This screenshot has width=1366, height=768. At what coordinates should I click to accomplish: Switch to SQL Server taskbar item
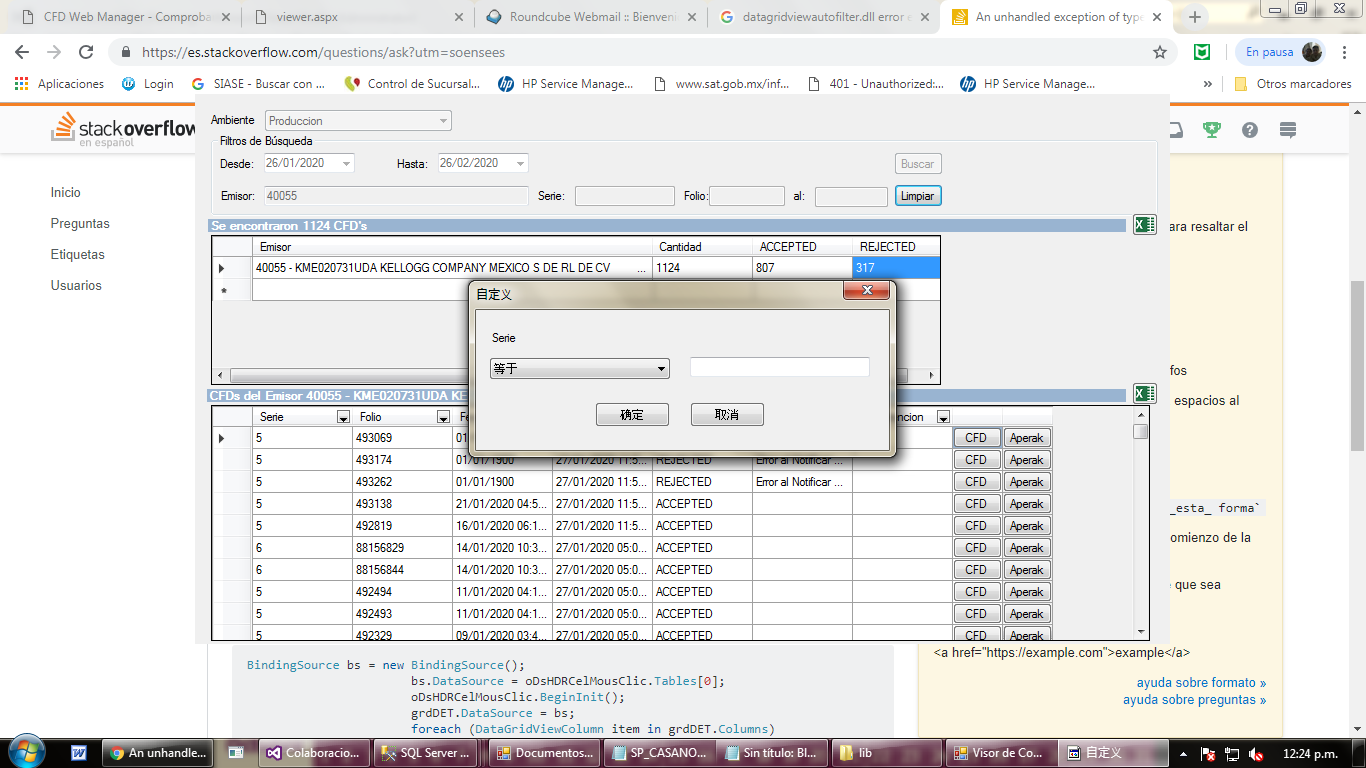coord(428,753)
